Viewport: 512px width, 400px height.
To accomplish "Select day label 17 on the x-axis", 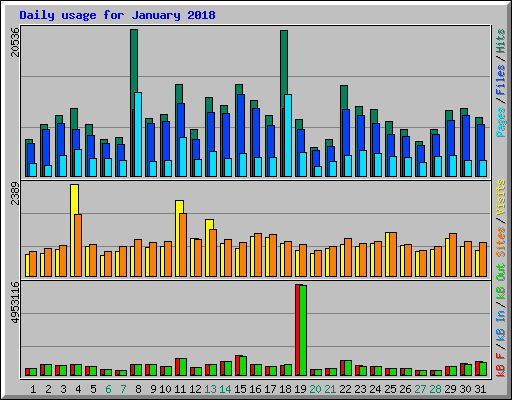I will click(270, 389).
